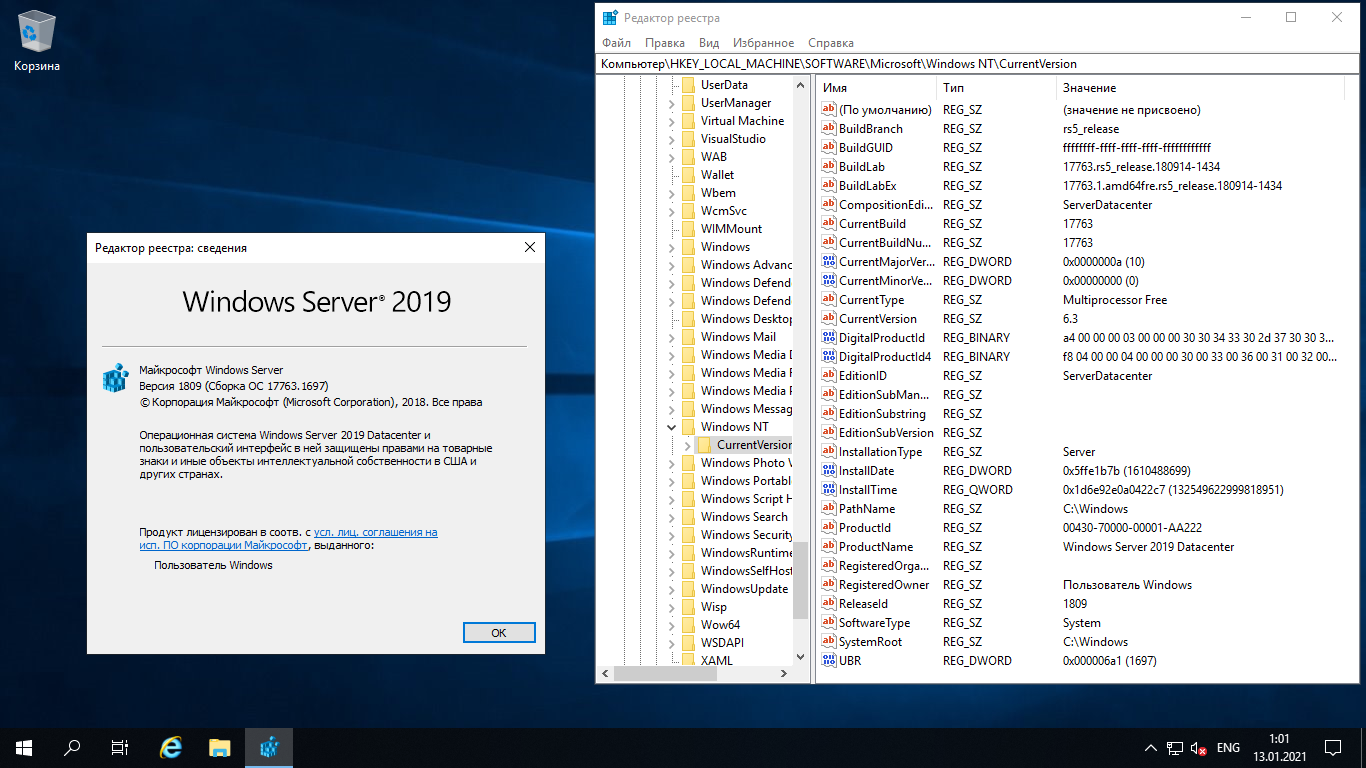Screen dimensions: 1366x768
Task: Click the ReleaseId string icon
Action: point(828,603)
